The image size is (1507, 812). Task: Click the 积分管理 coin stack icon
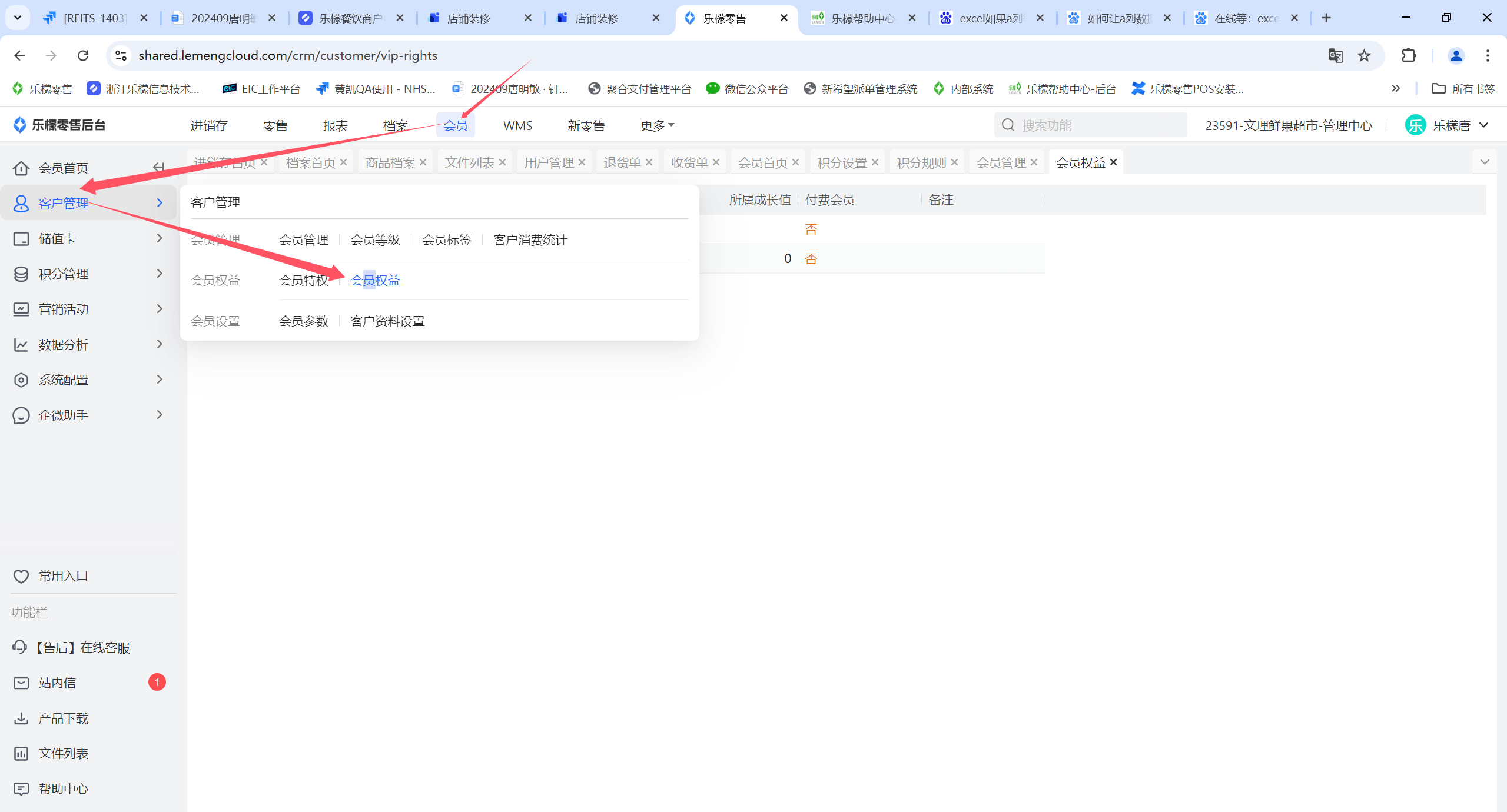pyautogui.click(x=21, y=274)
